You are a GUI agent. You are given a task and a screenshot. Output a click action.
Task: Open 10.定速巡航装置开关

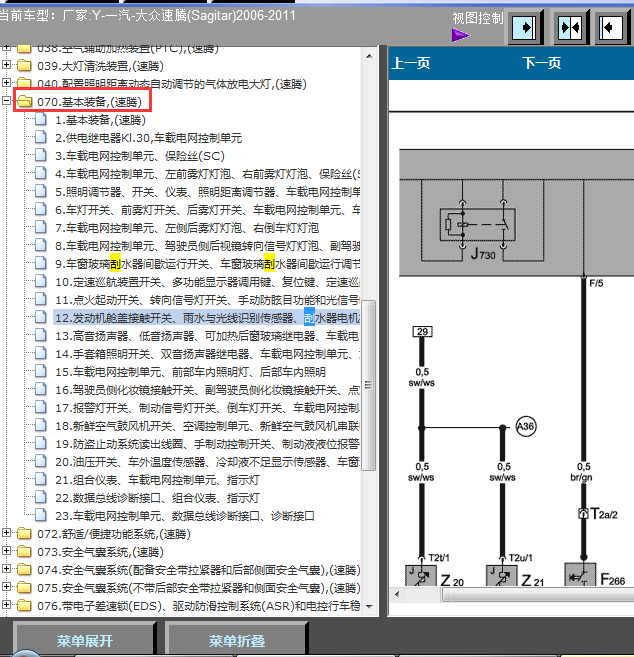coord(207,282)
